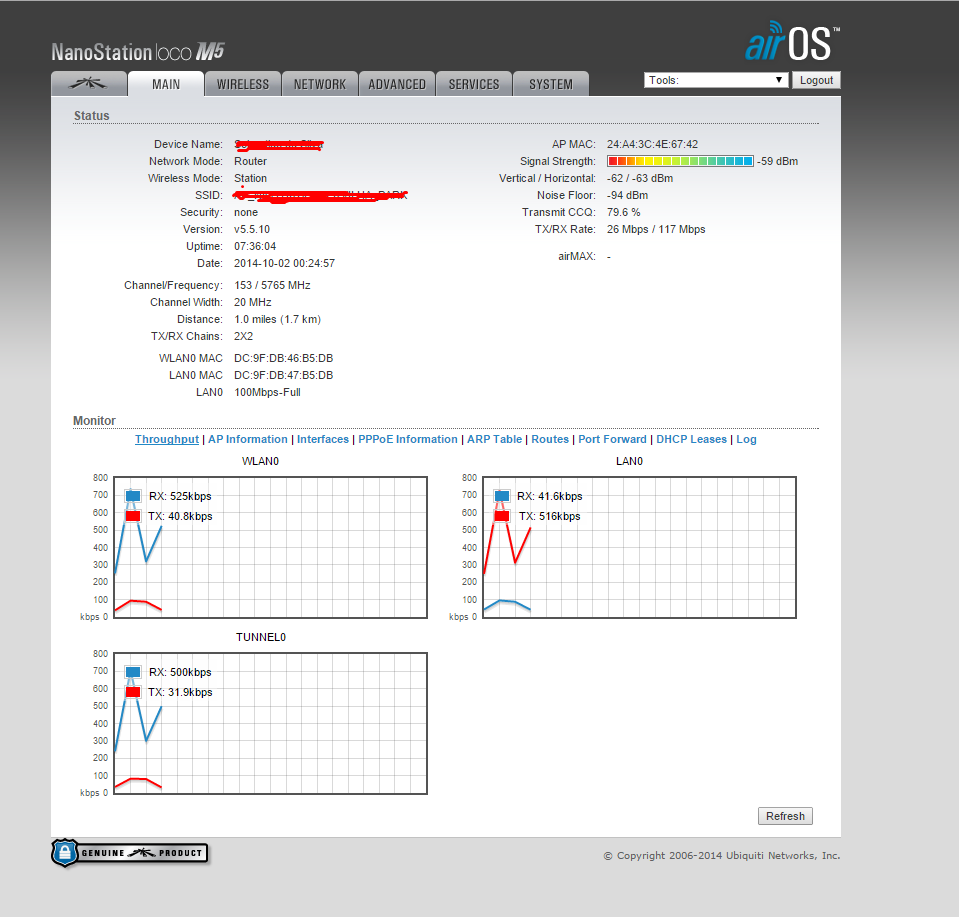Open AP Information link

pos(248,439)
